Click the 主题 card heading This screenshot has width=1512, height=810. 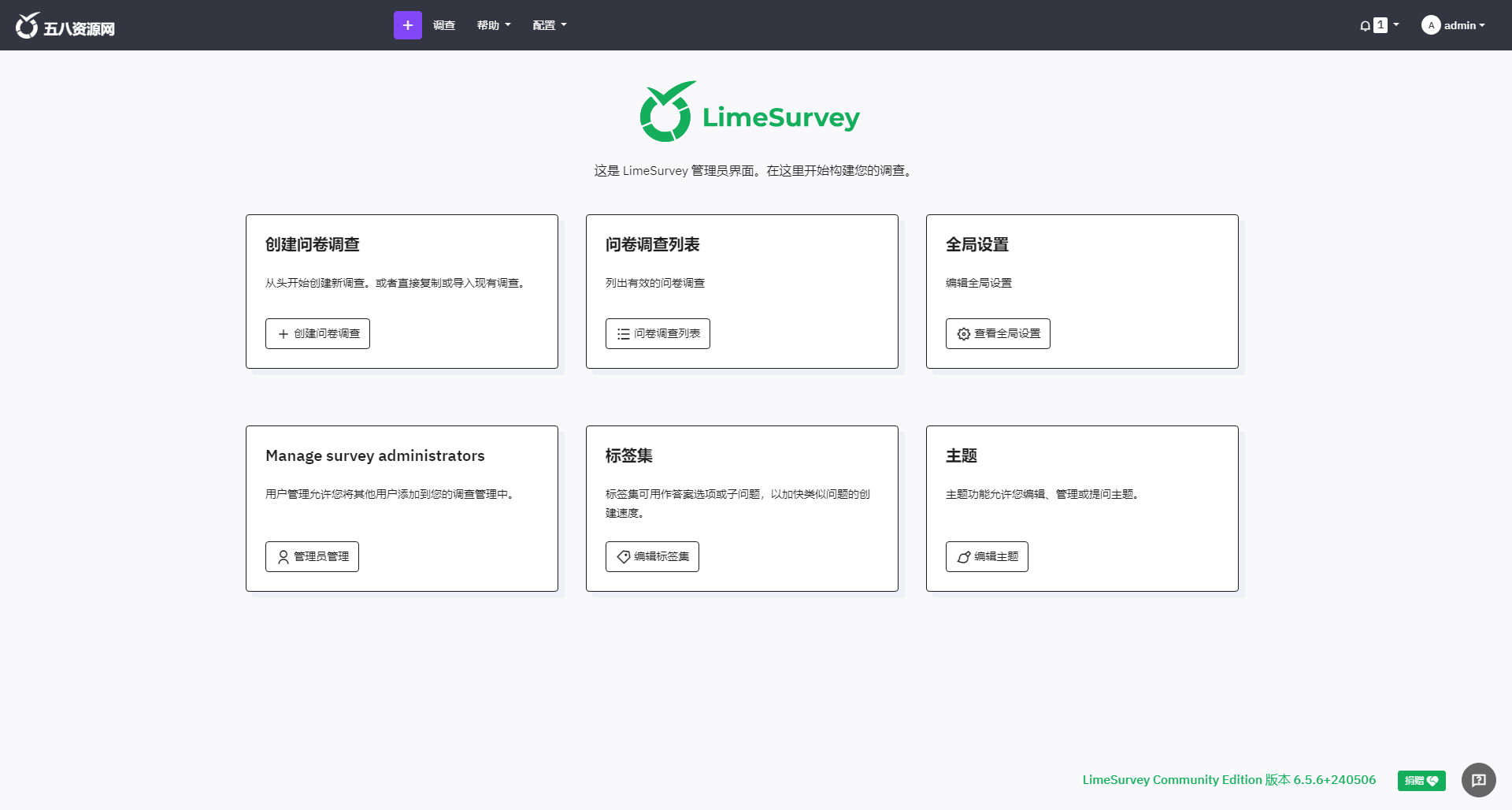[962, 455]
